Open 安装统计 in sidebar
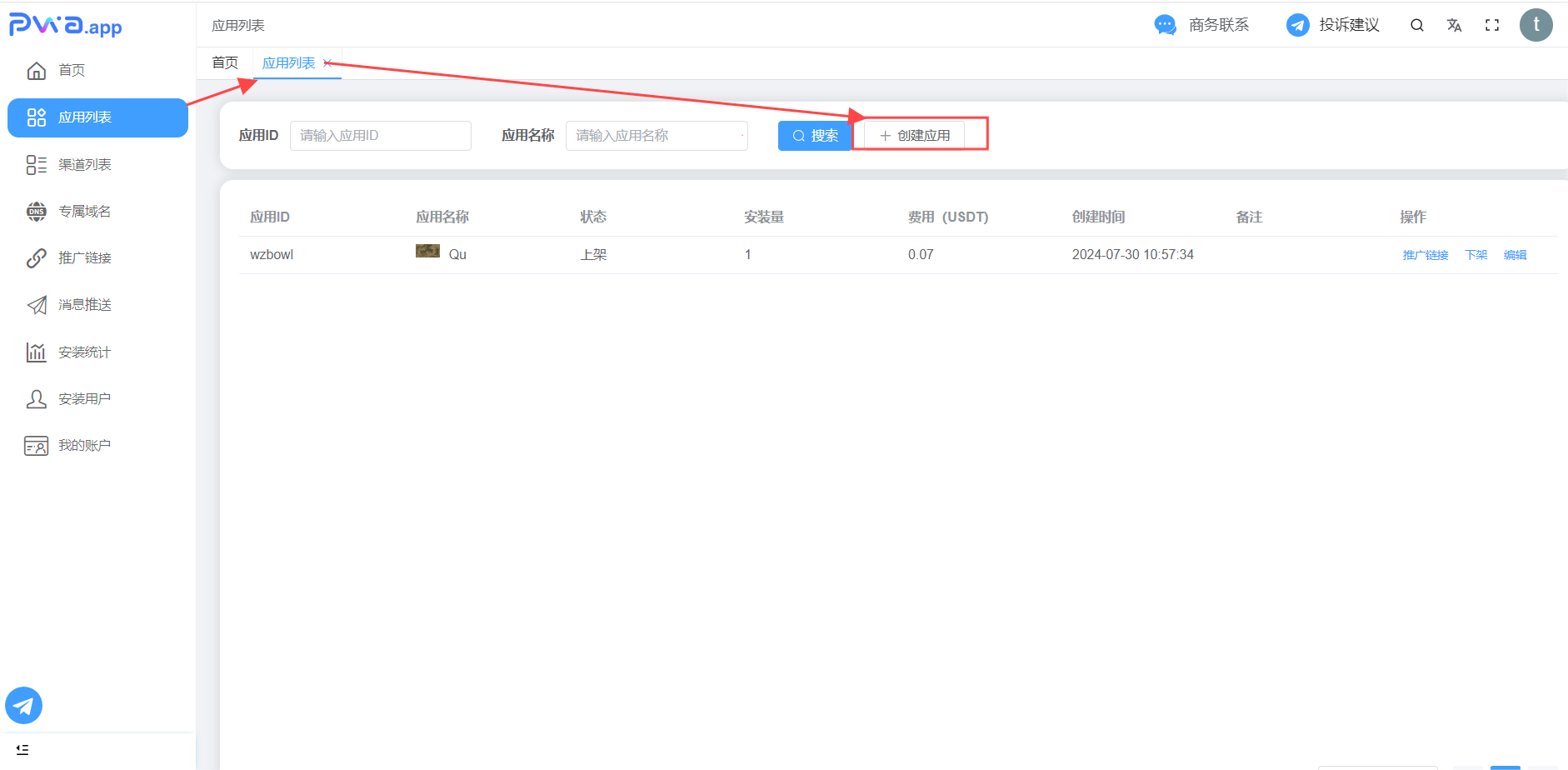 coord(84,352)
